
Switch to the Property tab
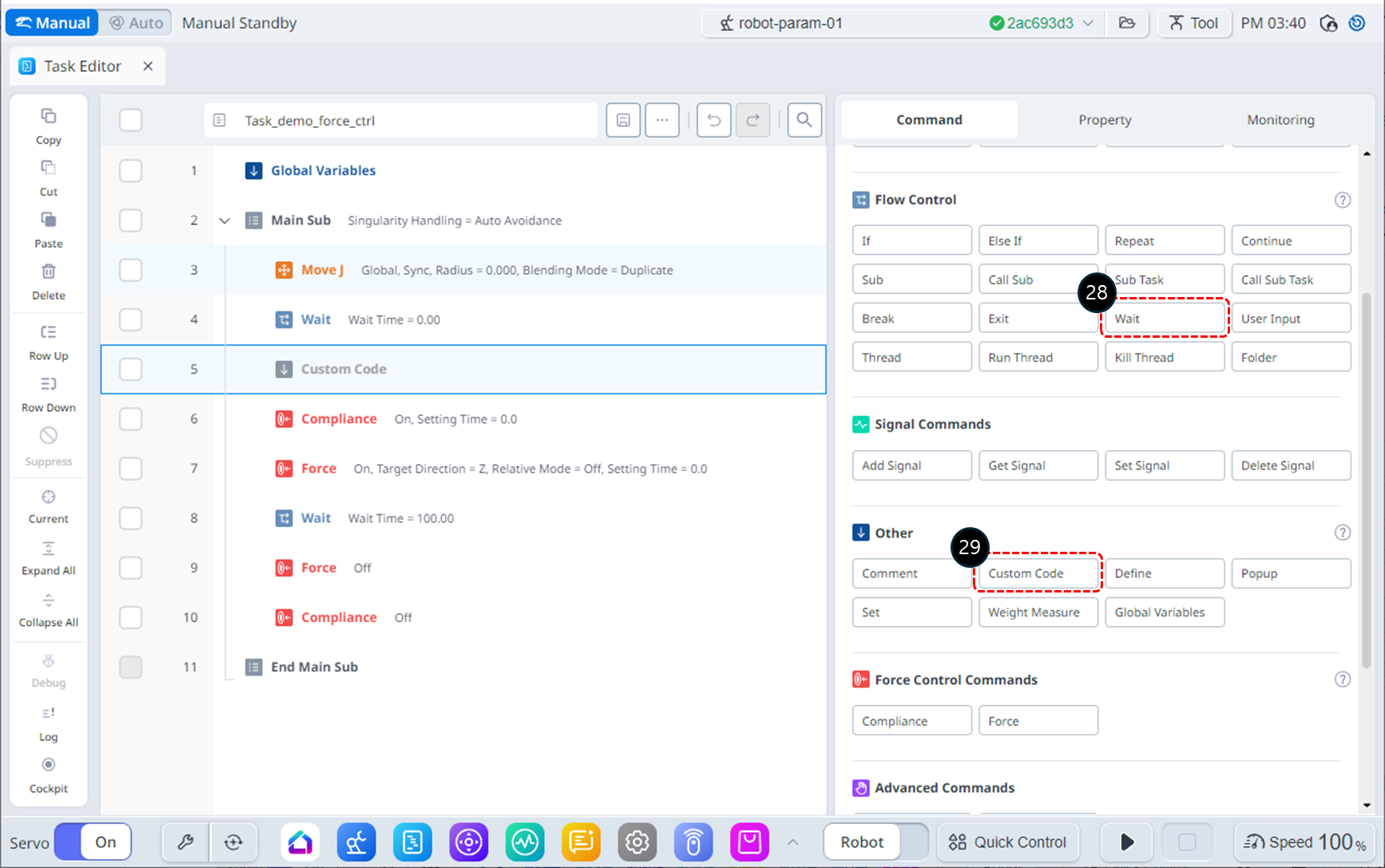(x=1104, y=120)
